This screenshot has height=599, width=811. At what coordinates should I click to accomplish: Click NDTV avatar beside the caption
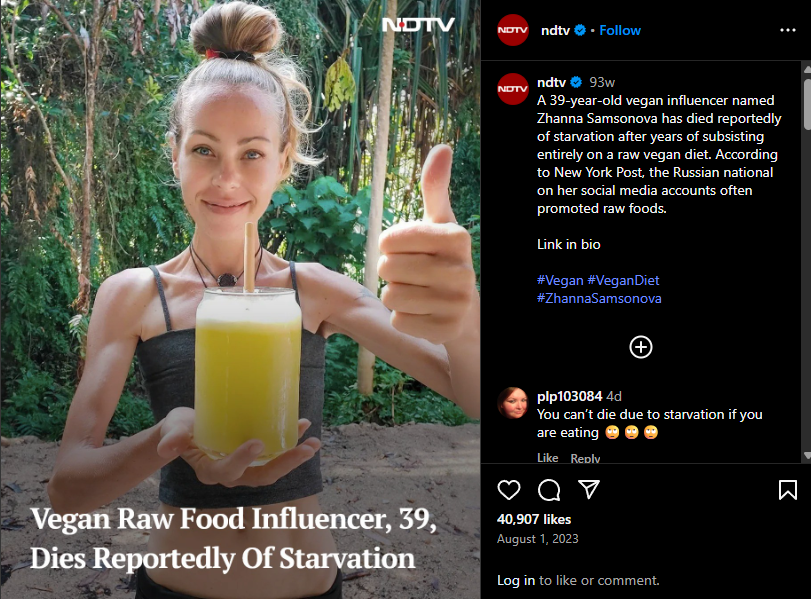click(513, 89)
